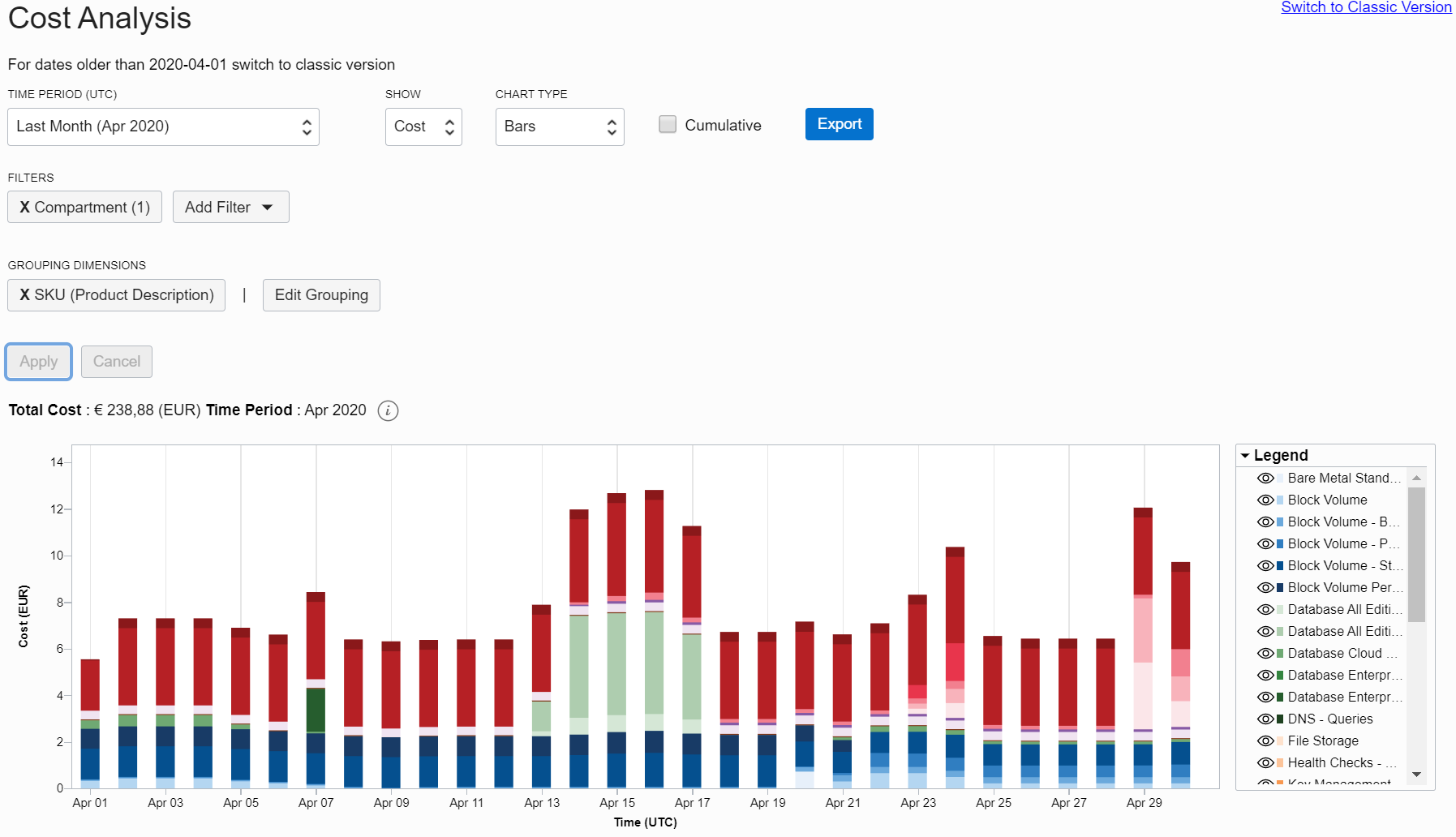Toggle the "Database Cloud" series eye icon

1265,653
